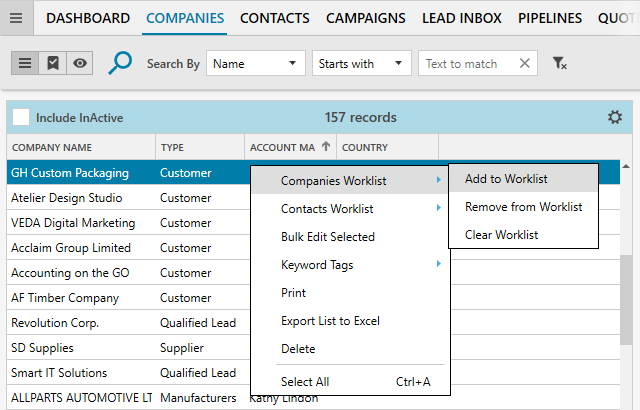Open the Lead Inbox tab
Screen dimensions: 640x410
click(x=462, y=18)
